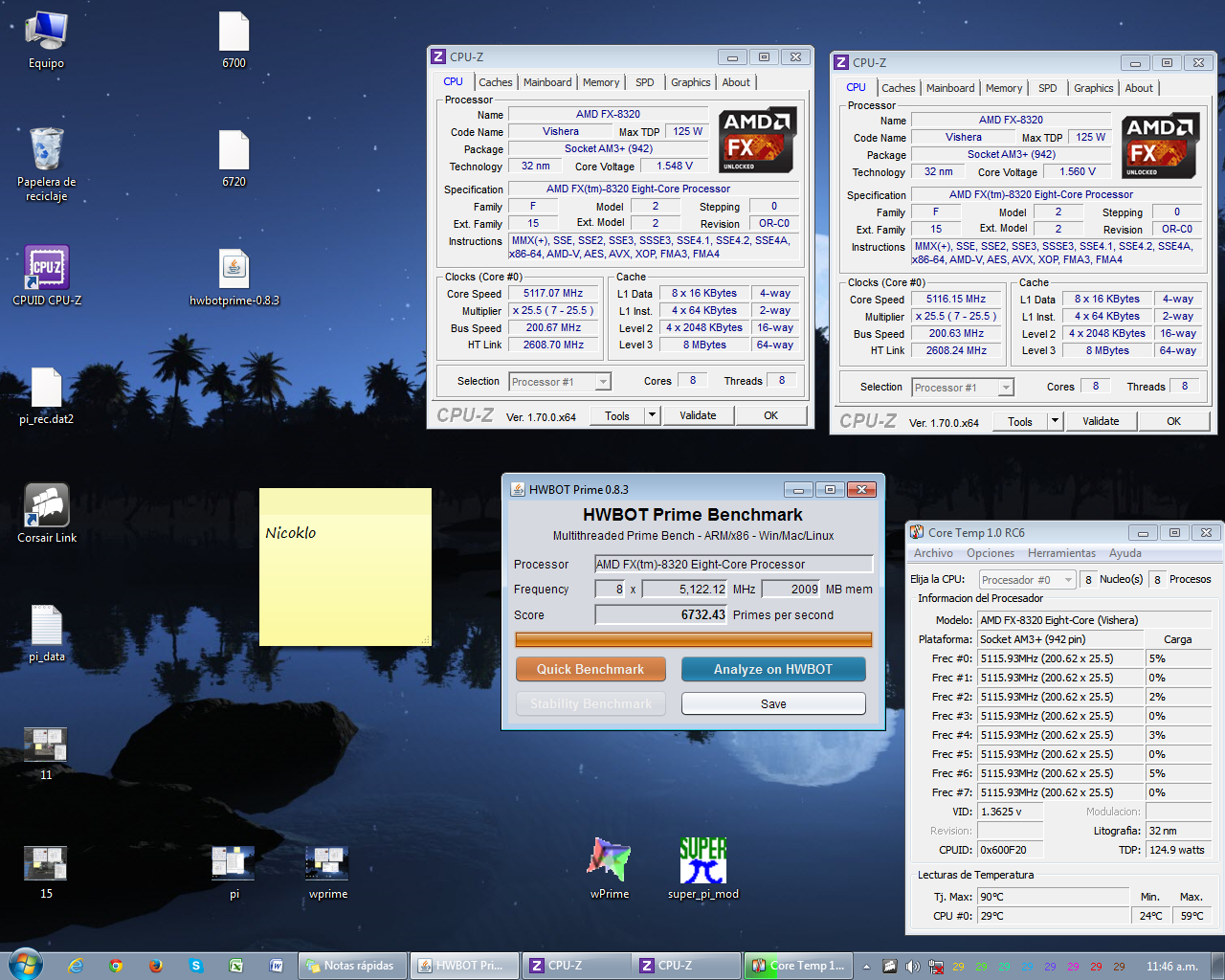Image resolution: width=1225 pixels, height=980 pixels.
Task: Select the pi_data text file icon
Action: (x=46, y=633)
